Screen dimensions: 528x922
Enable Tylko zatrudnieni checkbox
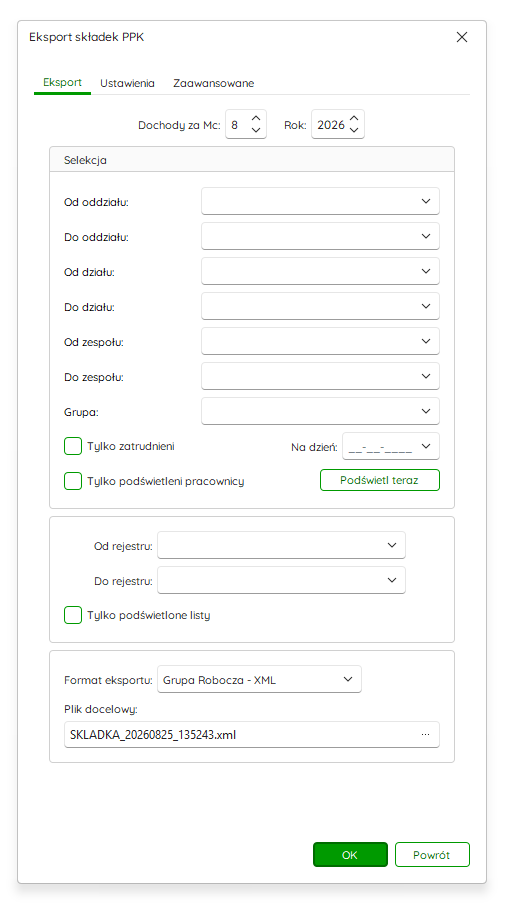(73, 446)
